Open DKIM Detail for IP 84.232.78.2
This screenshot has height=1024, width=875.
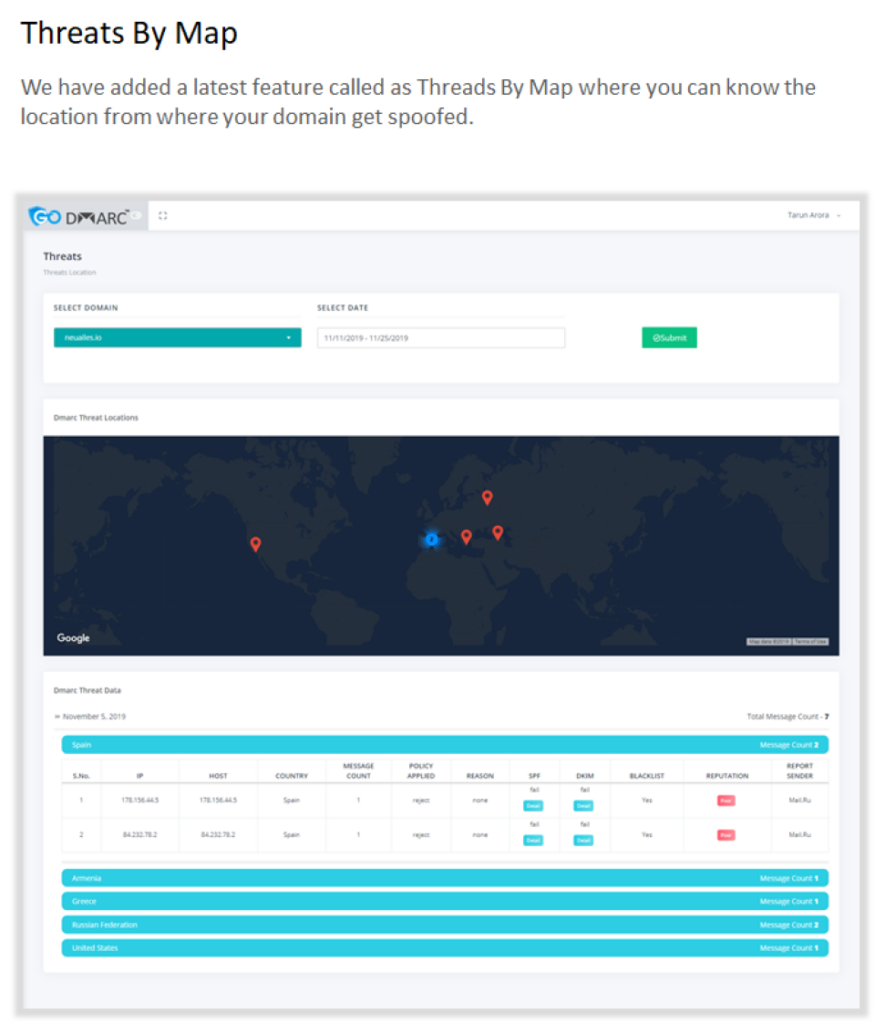pyautogui.click(x=584, y=840)
